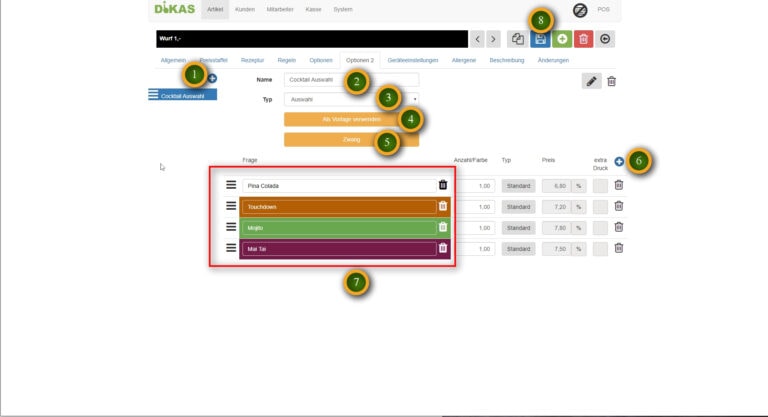Viewport: 768px width, 417px height.
Task: Click the drag handle next to Mojito
Action: pyautogui.click(x=230, y=227)
